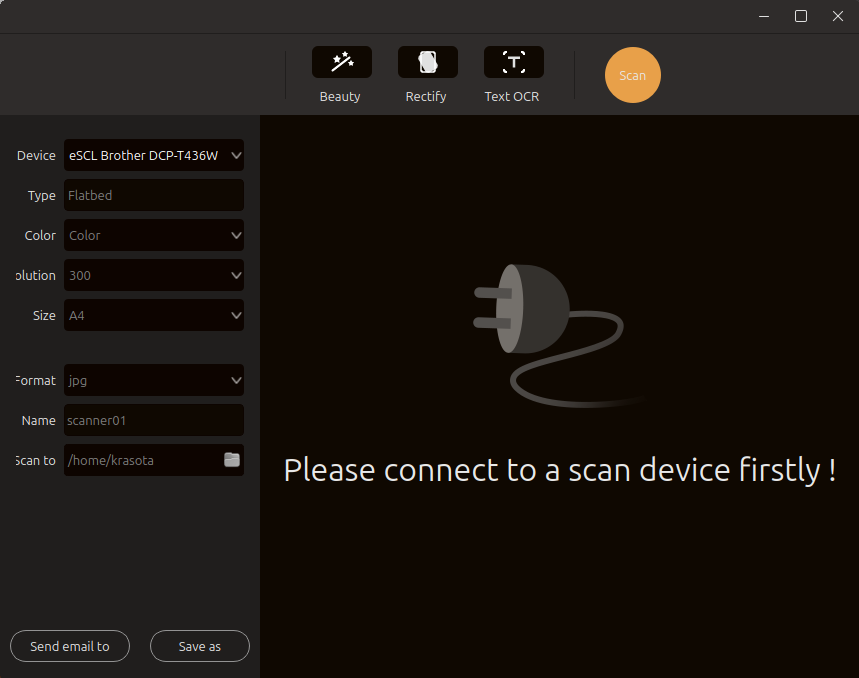Open the Resolution dropdown showing 300
The height and width of the screenshot is (678, 859).
154,276
